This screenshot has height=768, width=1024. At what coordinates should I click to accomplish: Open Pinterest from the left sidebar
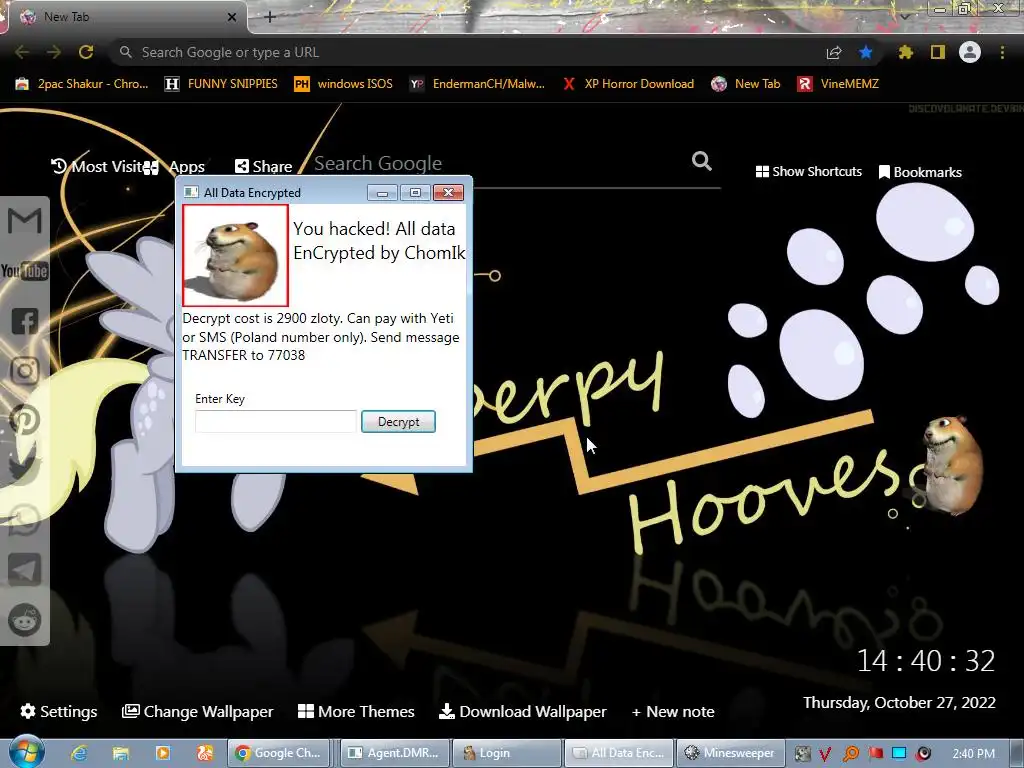pyautogui.click(x=25, y=421)
